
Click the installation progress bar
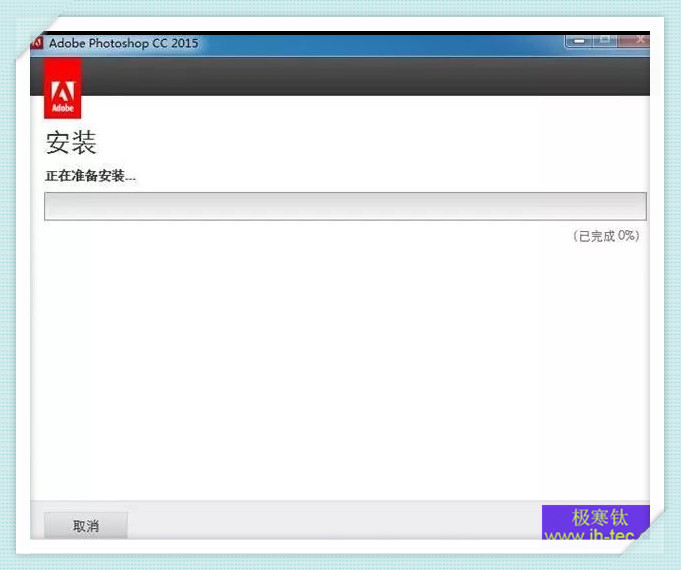[x=345, y=206]
